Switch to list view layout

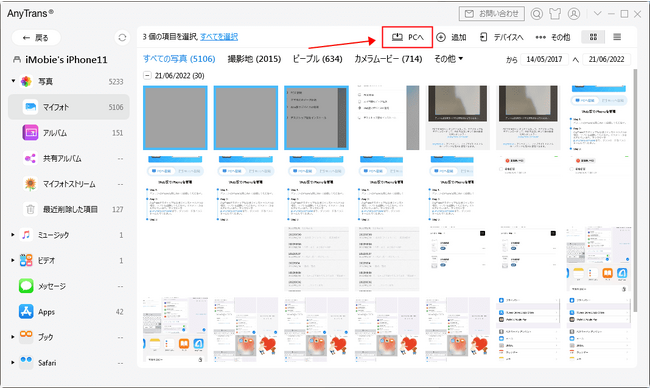point(617,37)
